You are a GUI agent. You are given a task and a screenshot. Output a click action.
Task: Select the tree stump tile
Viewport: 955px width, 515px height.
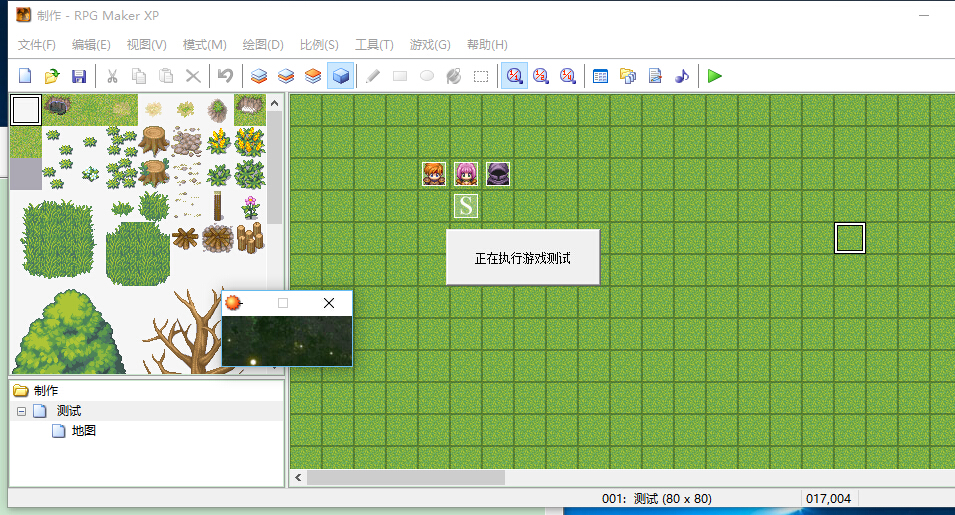click(153, 141)
